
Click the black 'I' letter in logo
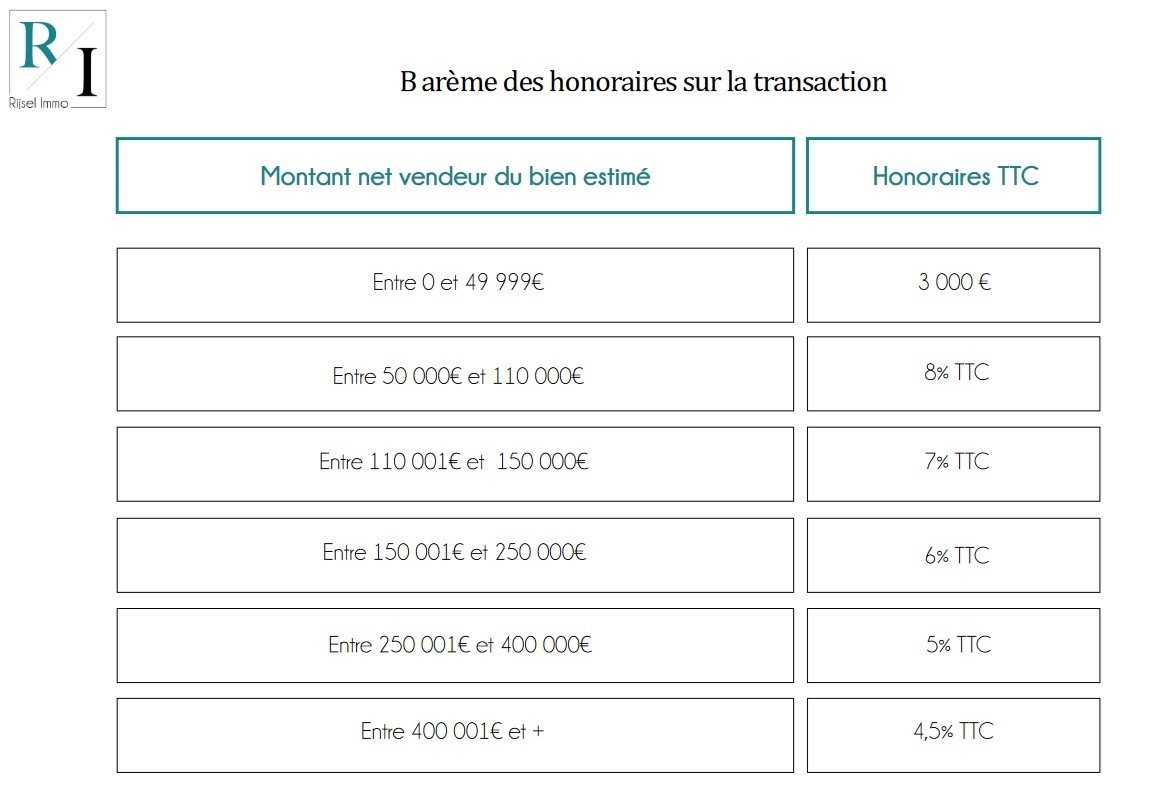click(x=87, y=72)
